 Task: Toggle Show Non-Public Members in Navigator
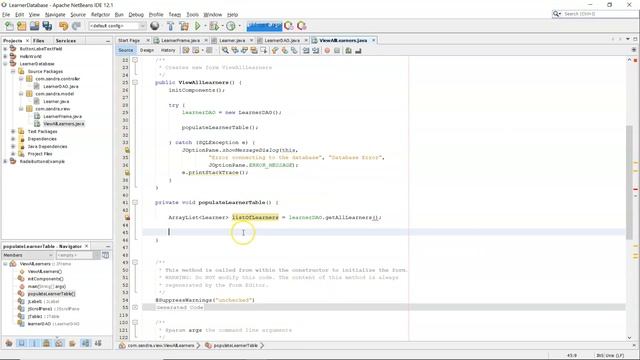(x=47, y=343)
